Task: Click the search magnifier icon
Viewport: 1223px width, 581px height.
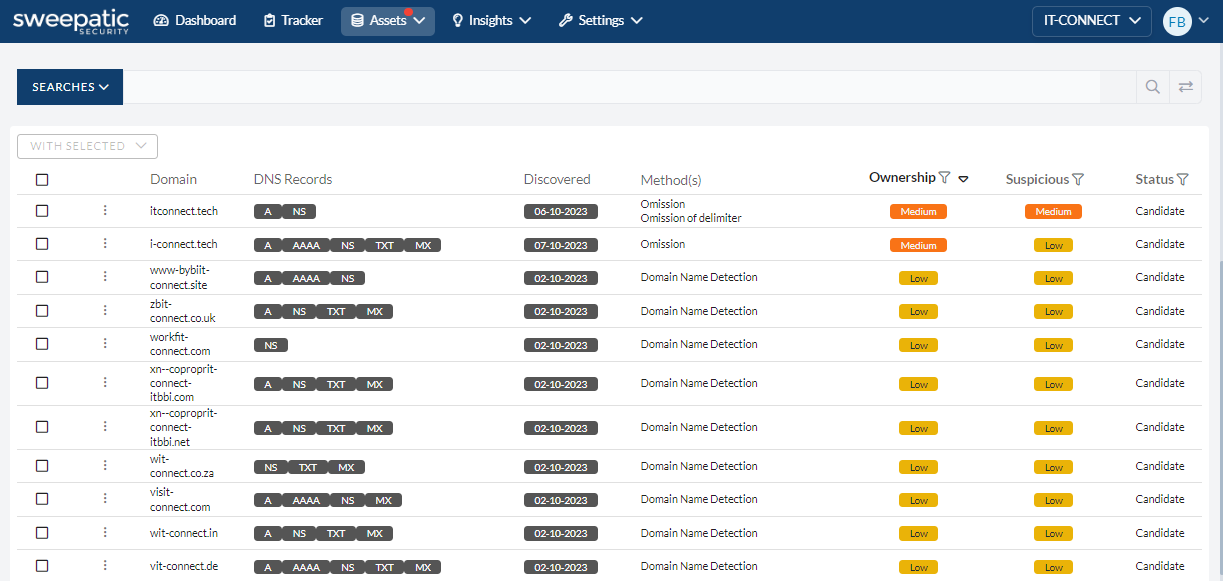Action: tap(1152, 87)
